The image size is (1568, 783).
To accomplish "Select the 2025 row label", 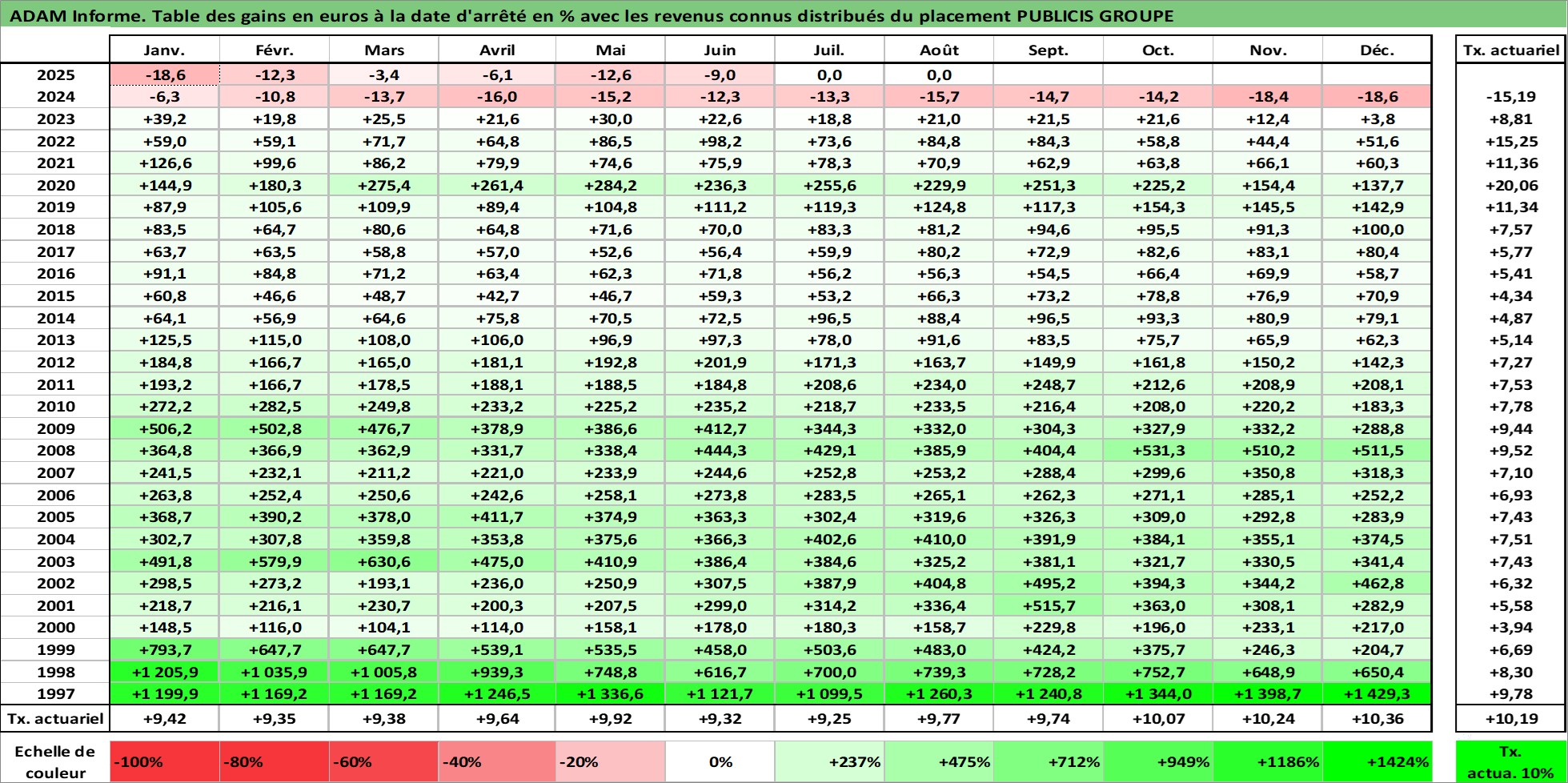I will tap(55, 74).
